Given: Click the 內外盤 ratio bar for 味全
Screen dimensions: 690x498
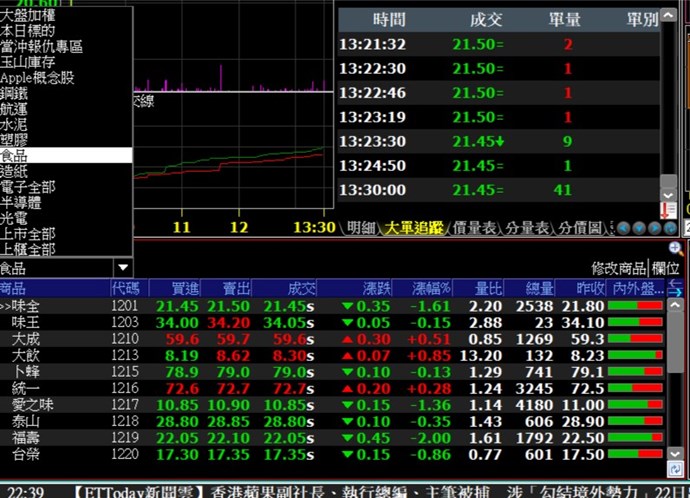Looking at the screenshot, I should [x=638, y=306].
